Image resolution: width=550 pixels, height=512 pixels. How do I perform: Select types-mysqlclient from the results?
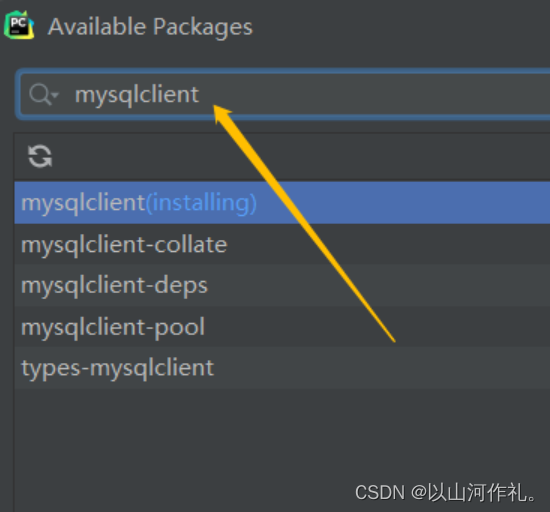tap(282, 368)
